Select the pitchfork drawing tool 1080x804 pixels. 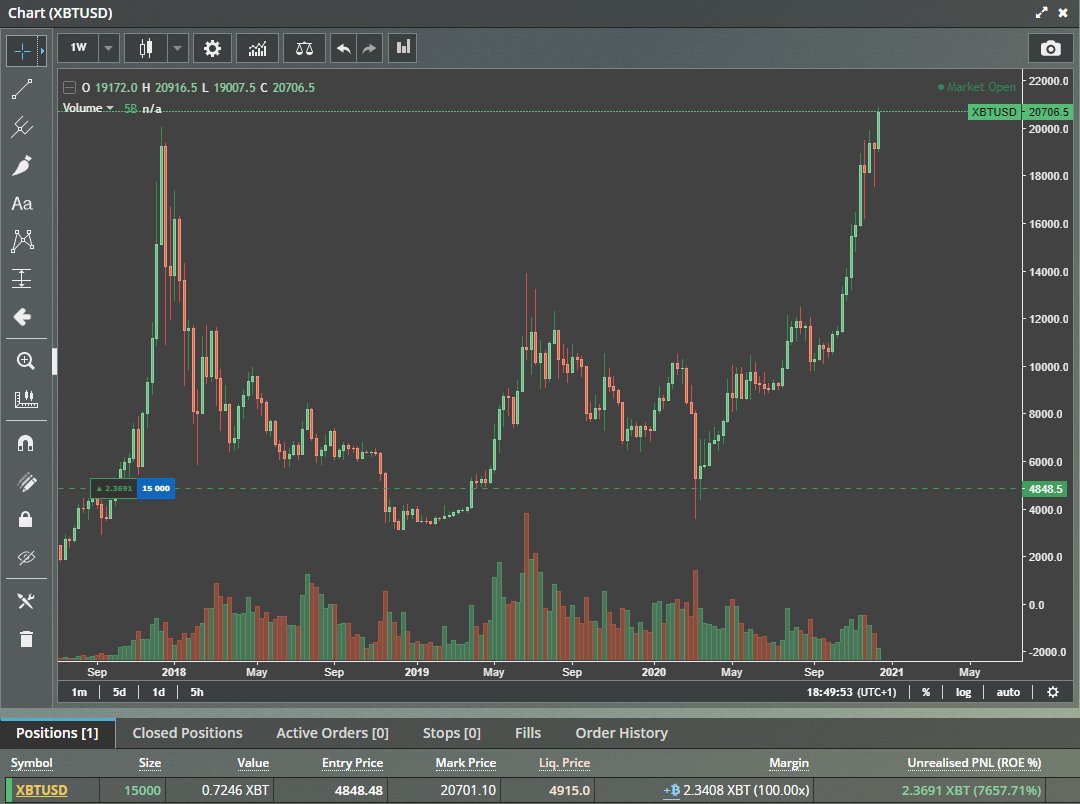(22, 127)
